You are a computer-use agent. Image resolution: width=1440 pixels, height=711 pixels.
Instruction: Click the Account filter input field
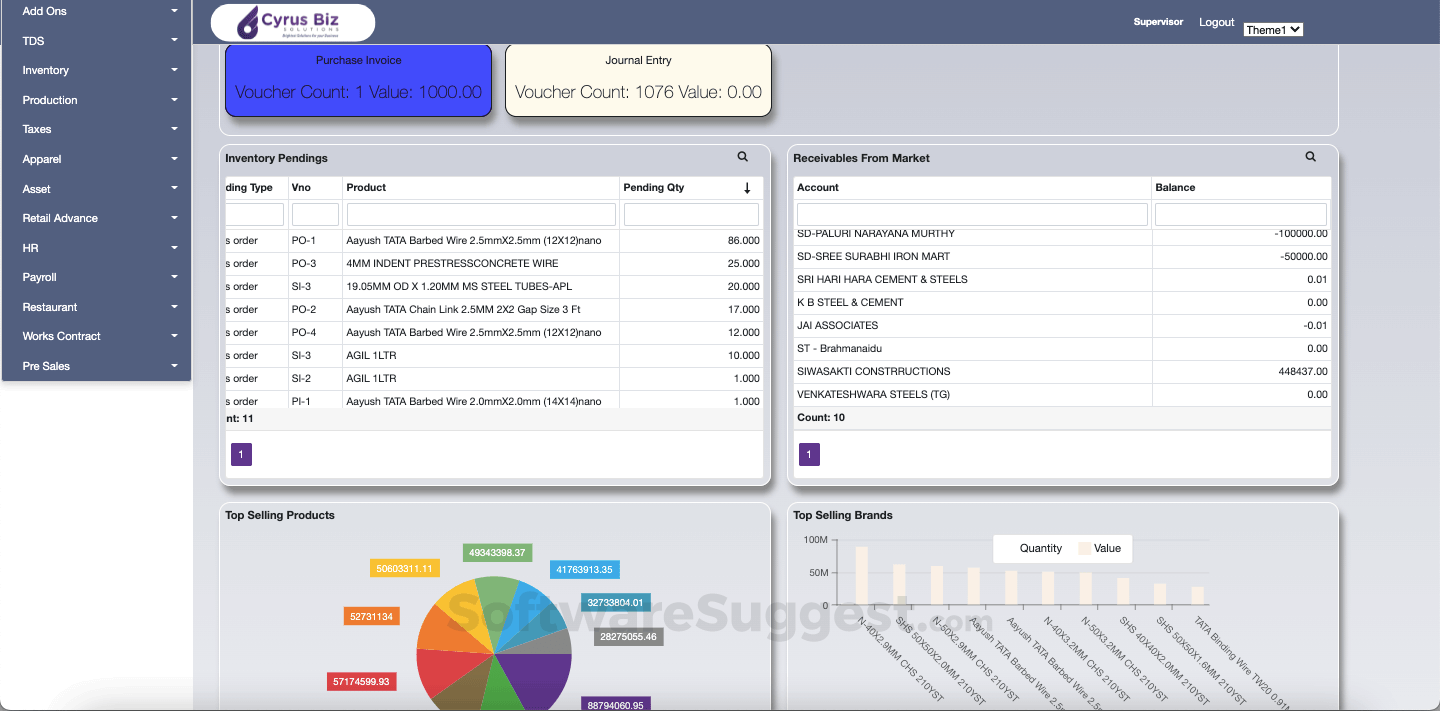(971, 213)
